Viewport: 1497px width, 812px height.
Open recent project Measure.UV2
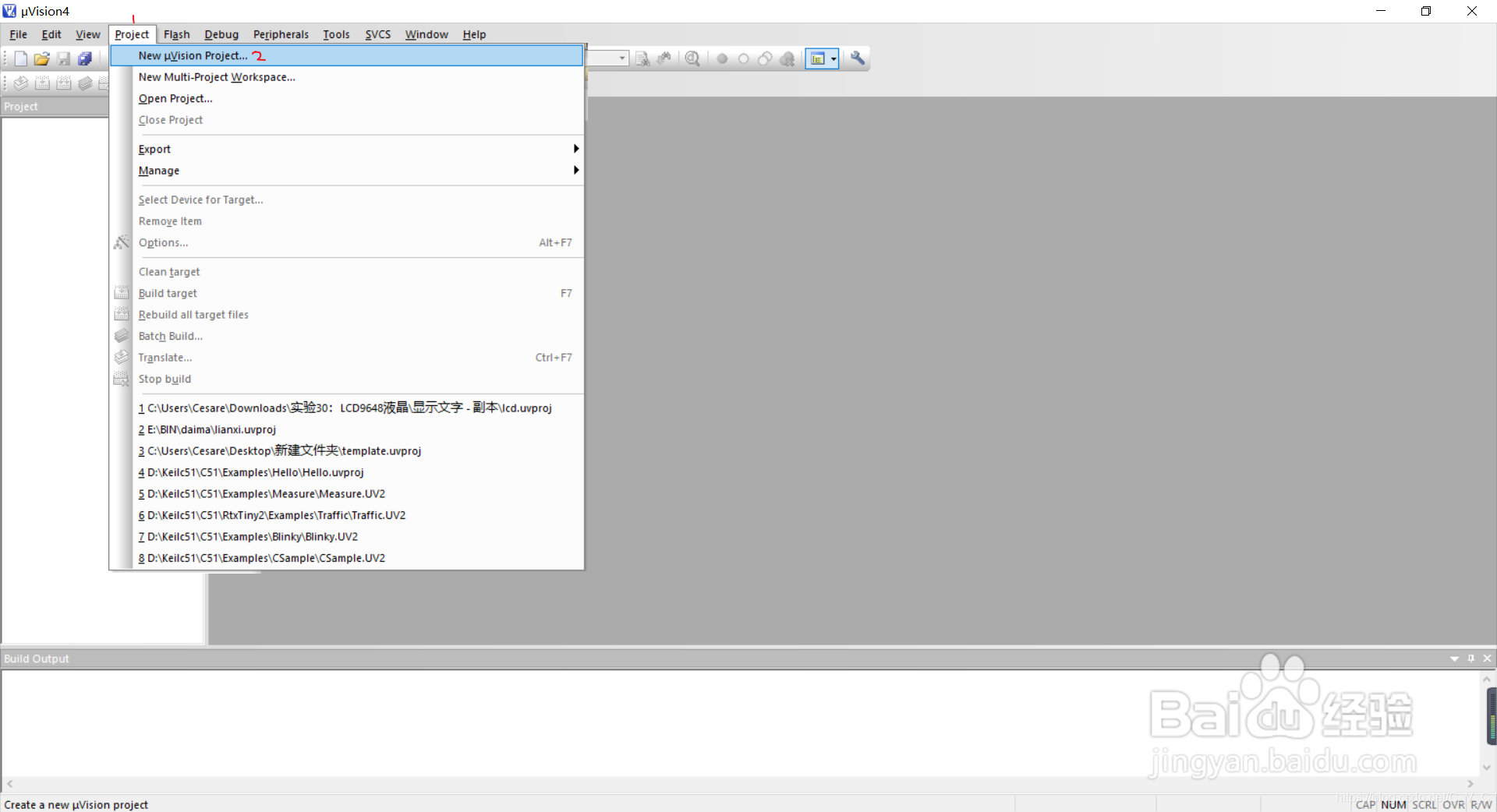pos(347,494)
